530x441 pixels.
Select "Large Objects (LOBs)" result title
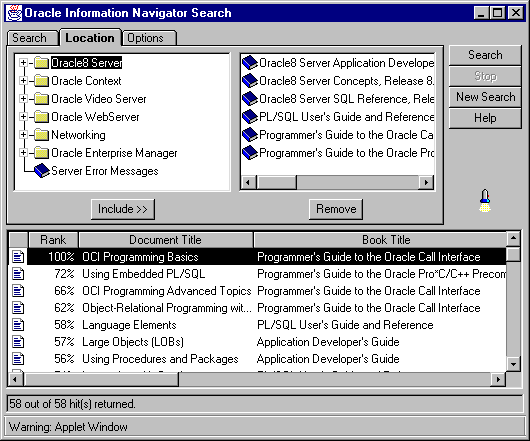click(x=133, y=342)
